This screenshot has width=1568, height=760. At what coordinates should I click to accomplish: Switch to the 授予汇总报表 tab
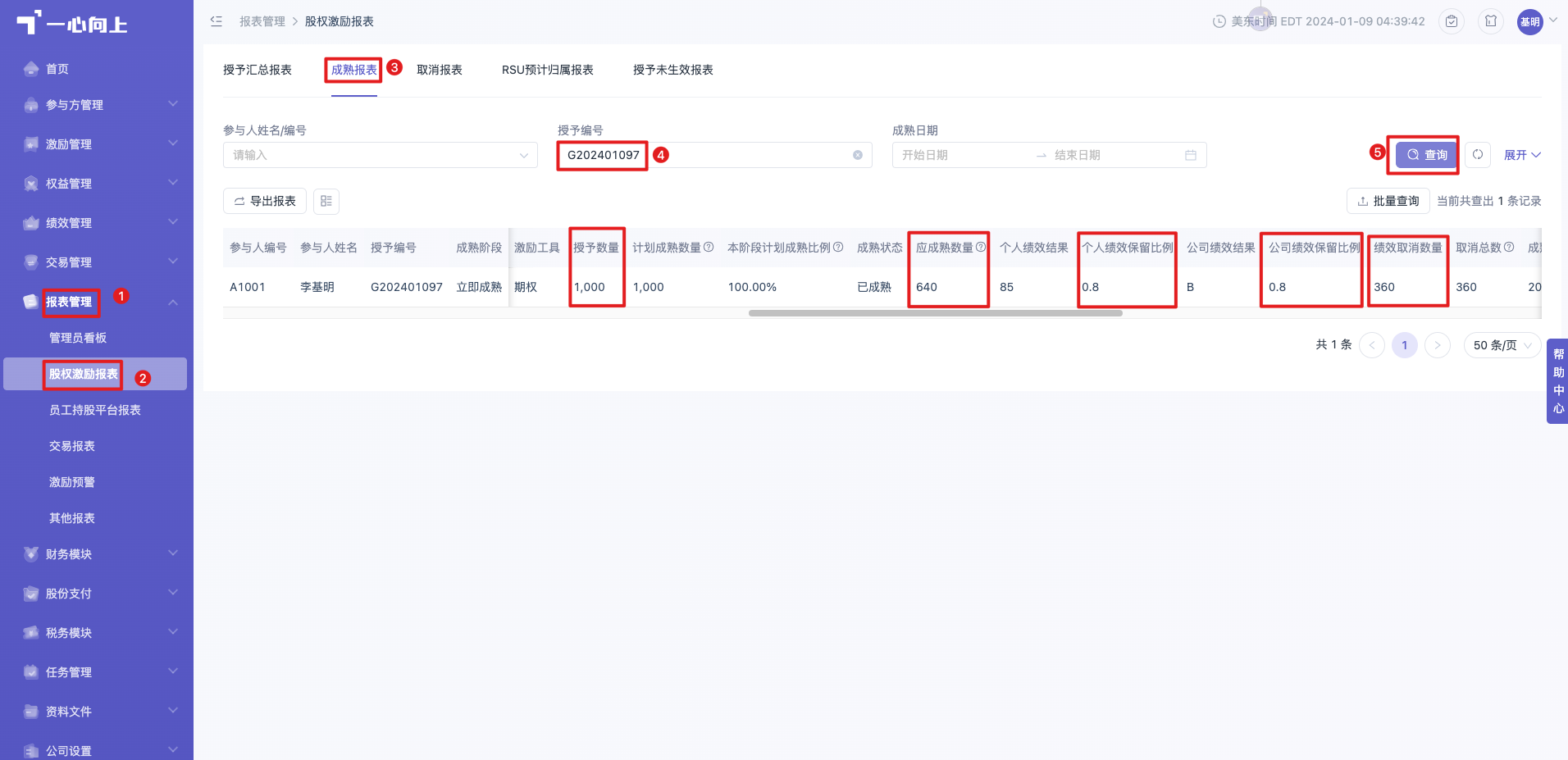258,70
